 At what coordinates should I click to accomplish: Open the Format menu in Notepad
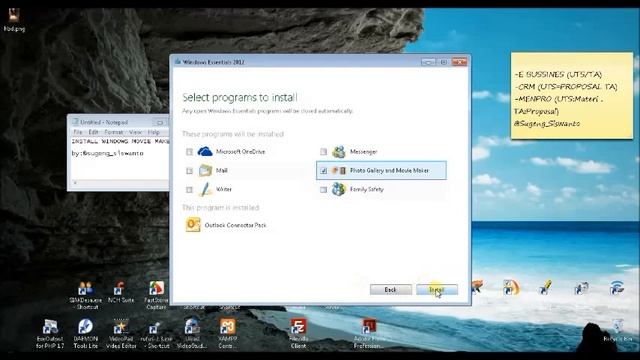coord(114,132)
